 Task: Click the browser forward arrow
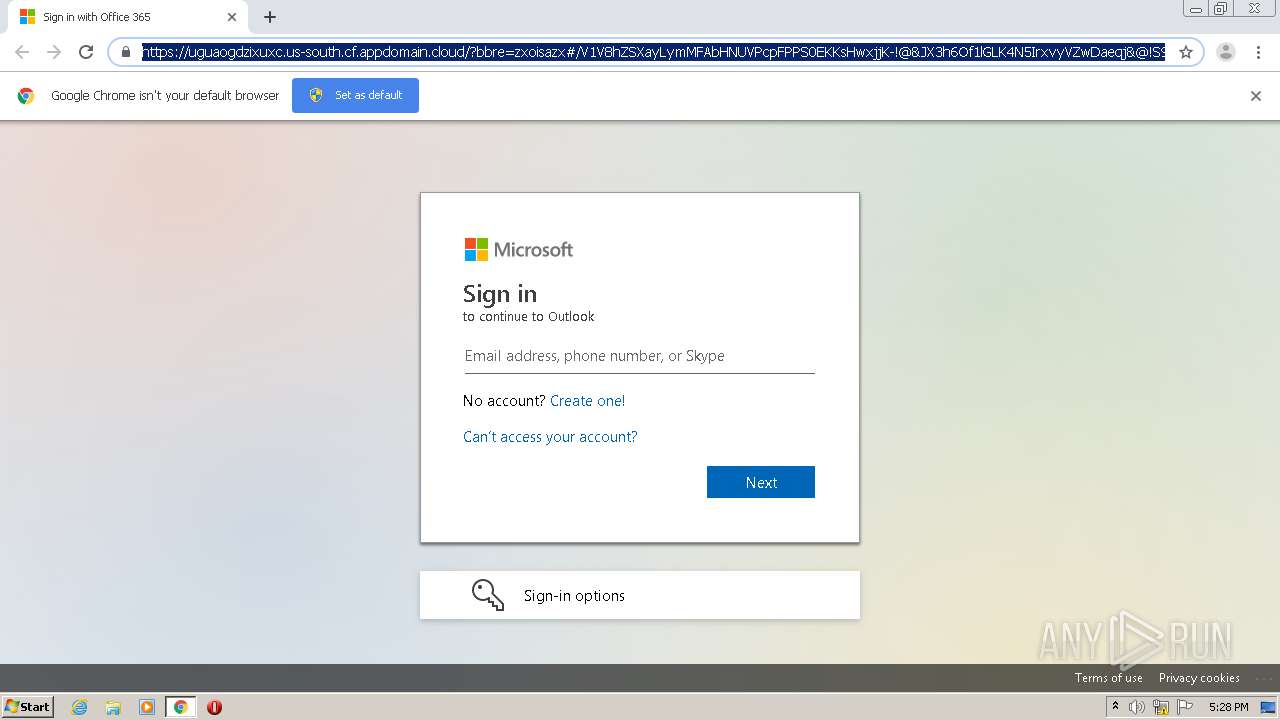[54, 52]
